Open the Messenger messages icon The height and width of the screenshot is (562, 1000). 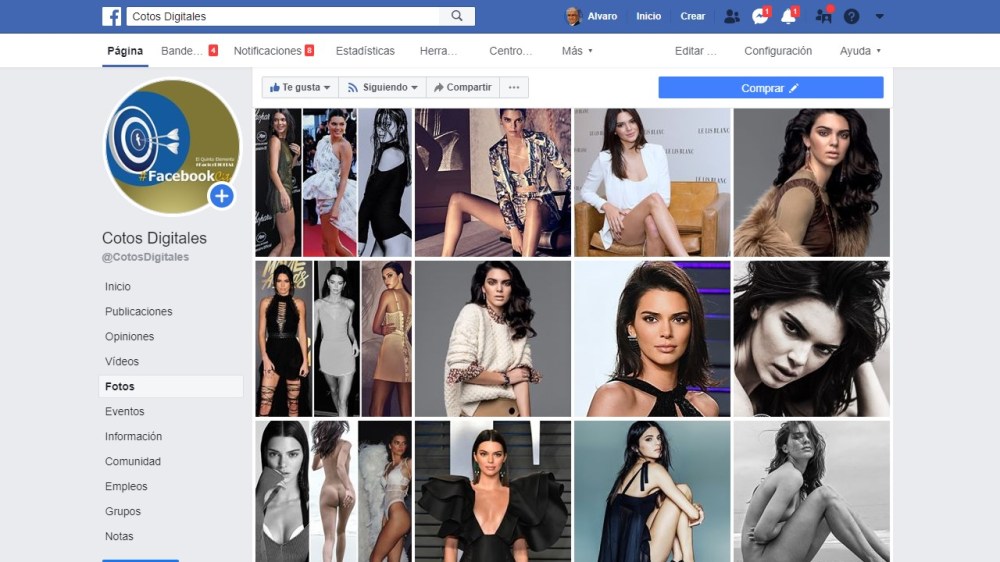[x=761, y=16]
